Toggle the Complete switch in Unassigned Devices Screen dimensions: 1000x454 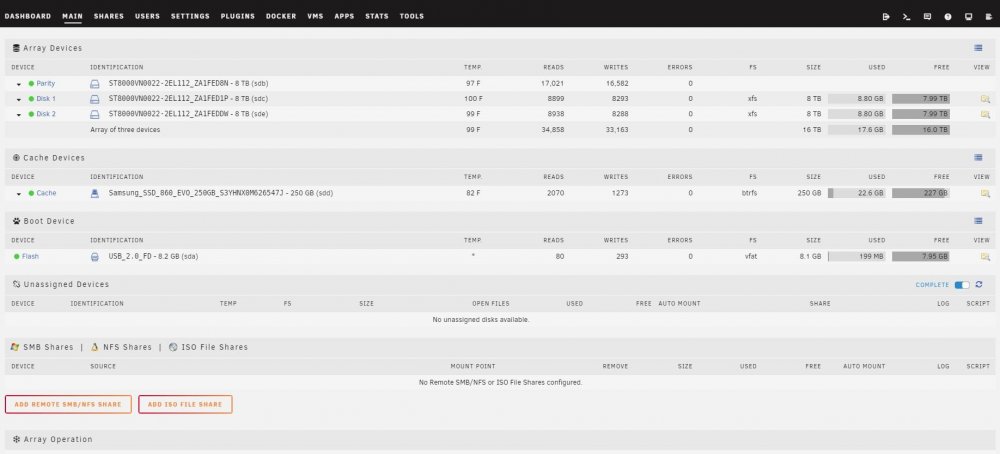[962, 284]
